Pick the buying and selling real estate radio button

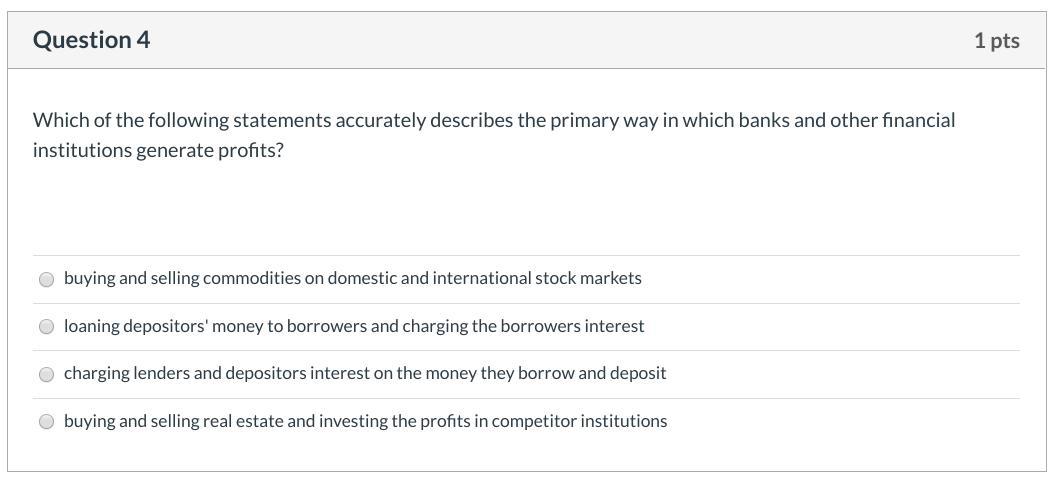[x=46, y=422]
